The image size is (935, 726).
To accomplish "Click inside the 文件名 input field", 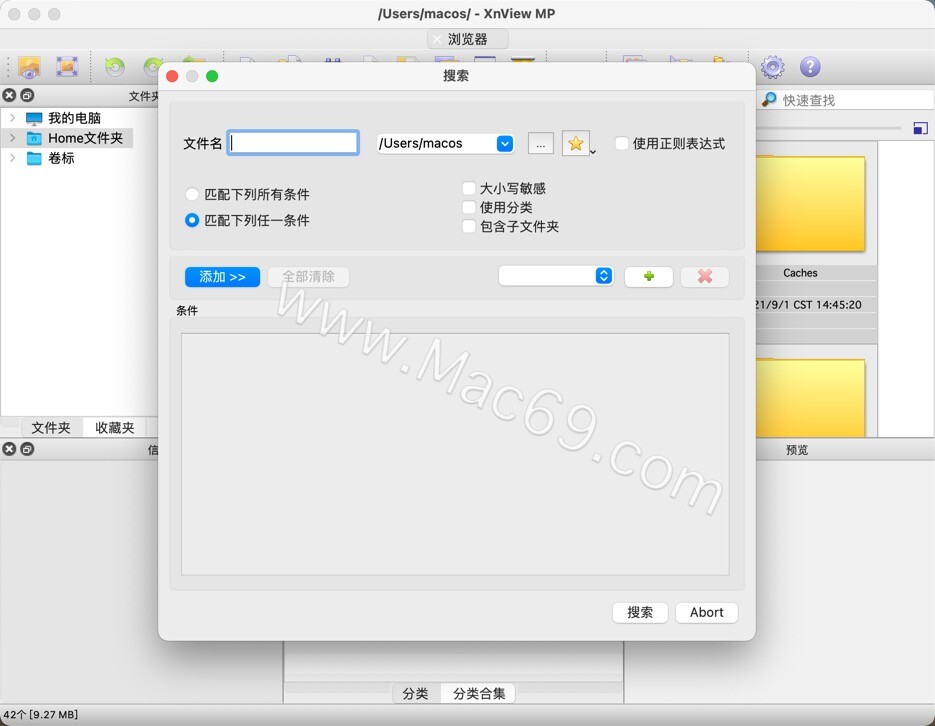I will pyautogui.click(x=292, y=142).
